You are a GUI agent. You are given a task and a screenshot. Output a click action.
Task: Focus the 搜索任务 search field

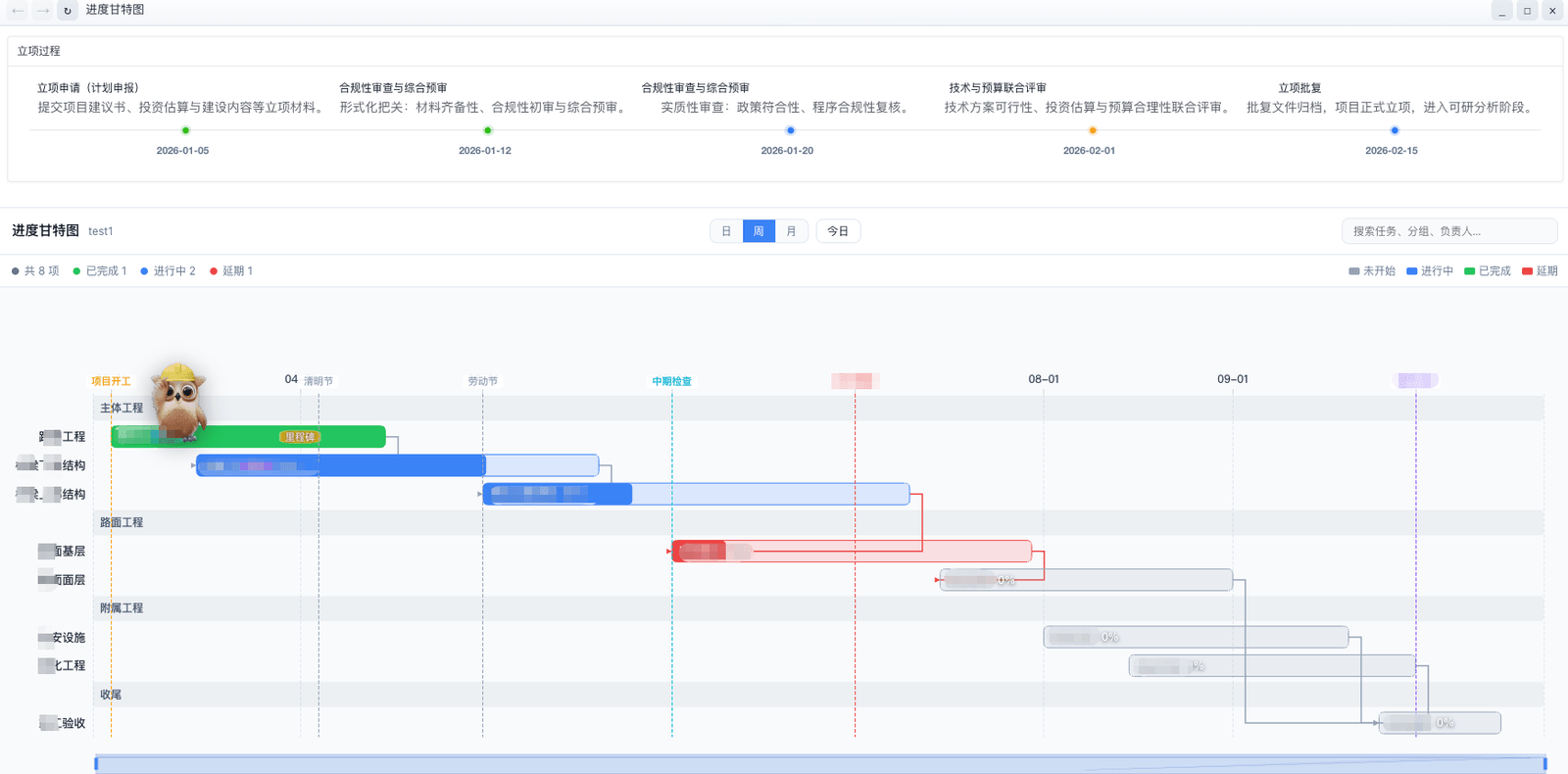tap(1448, 231)
